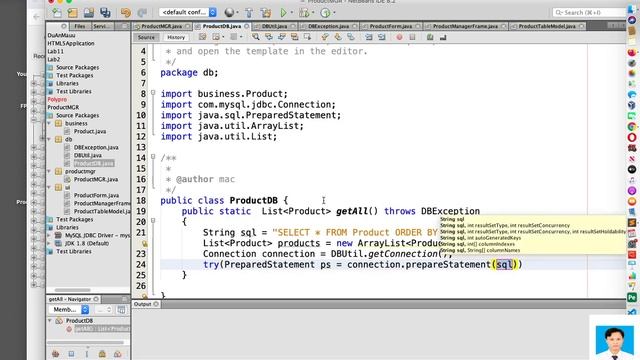Screen dimensions: 640x360
Task: Switch to the ProductManagerFrame.java editor tab
Action: point(465,26)
